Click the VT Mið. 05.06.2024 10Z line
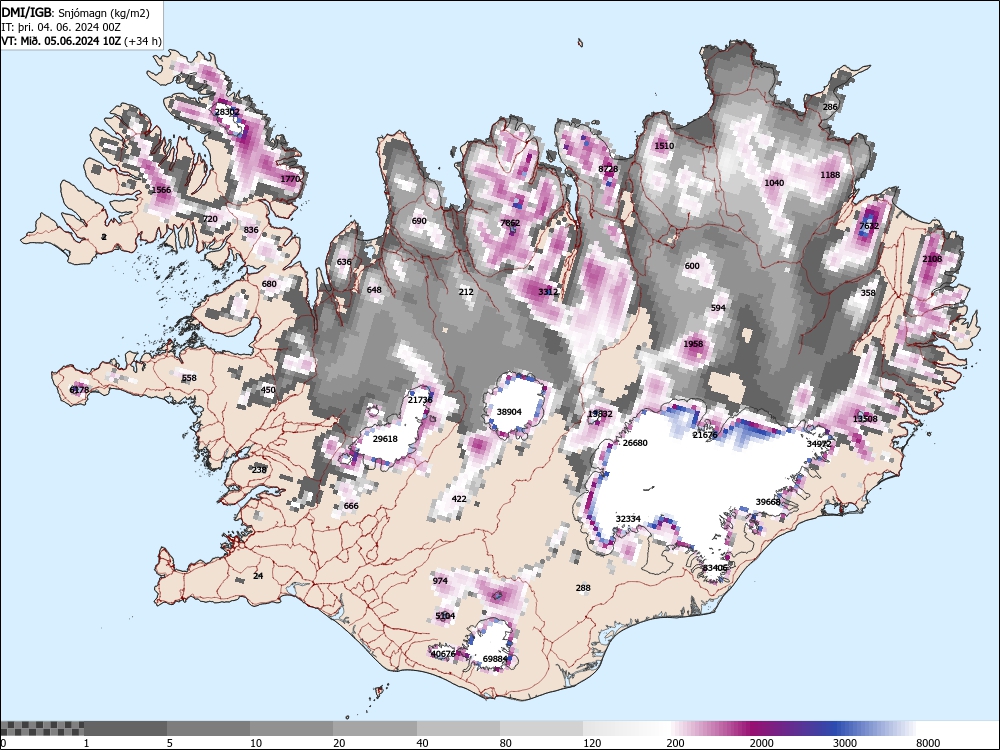1000x750 pixels. pos(81,41)
